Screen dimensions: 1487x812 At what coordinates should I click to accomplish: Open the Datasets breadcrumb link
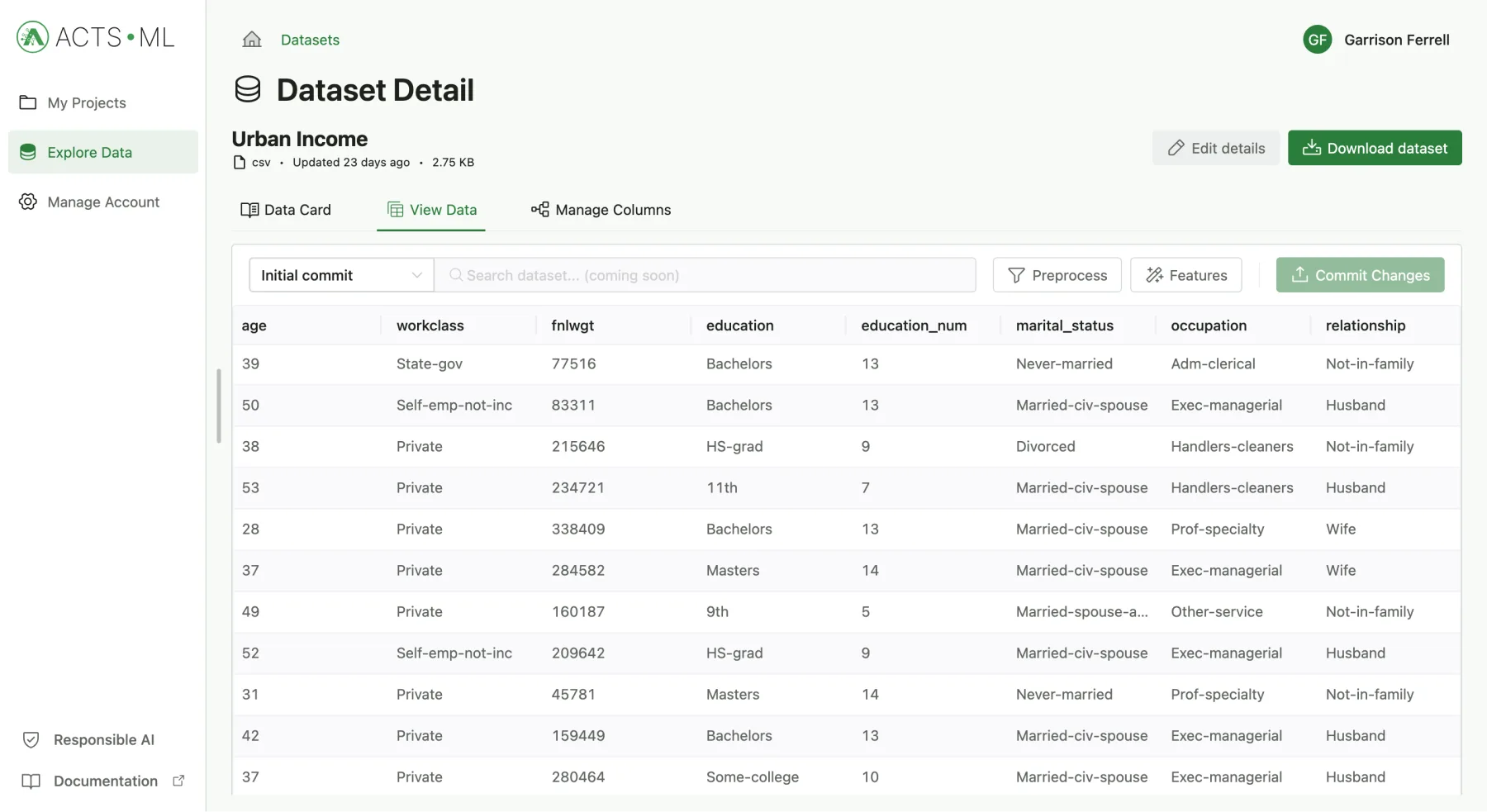(310, 40)
